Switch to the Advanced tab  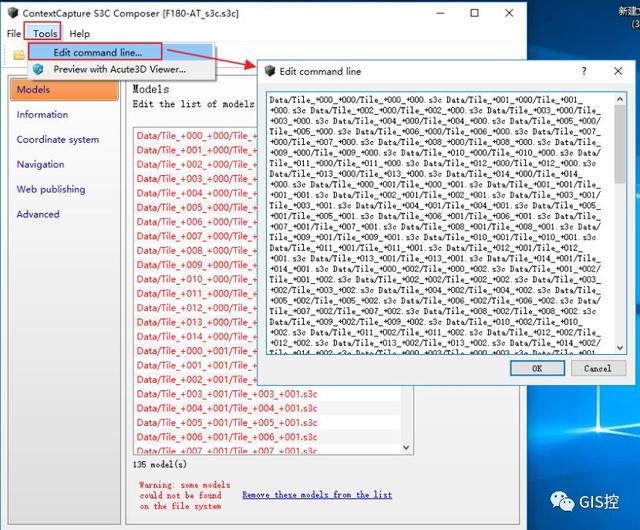click(x=38, y=214)
